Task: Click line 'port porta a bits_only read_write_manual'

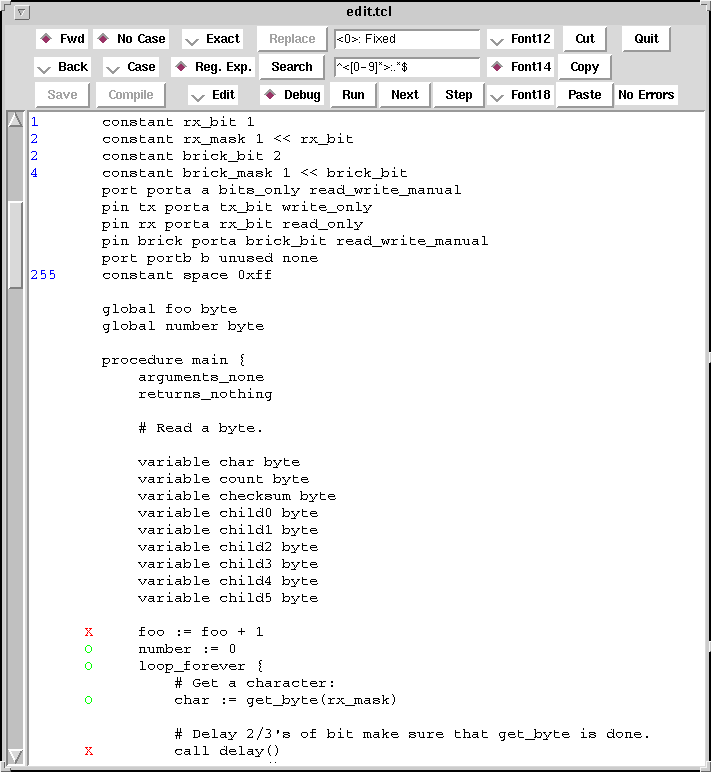Action: [282, 191]
